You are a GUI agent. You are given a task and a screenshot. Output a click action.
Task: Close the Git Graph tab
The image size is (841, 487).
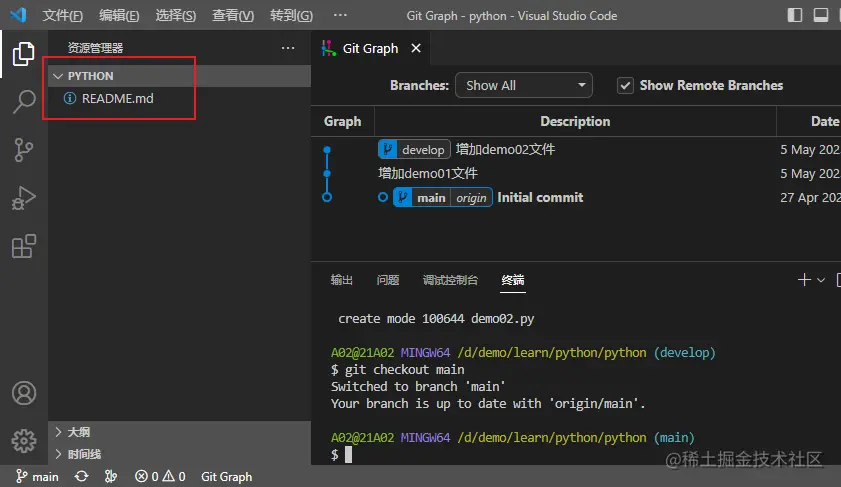[x=416, y=48]
